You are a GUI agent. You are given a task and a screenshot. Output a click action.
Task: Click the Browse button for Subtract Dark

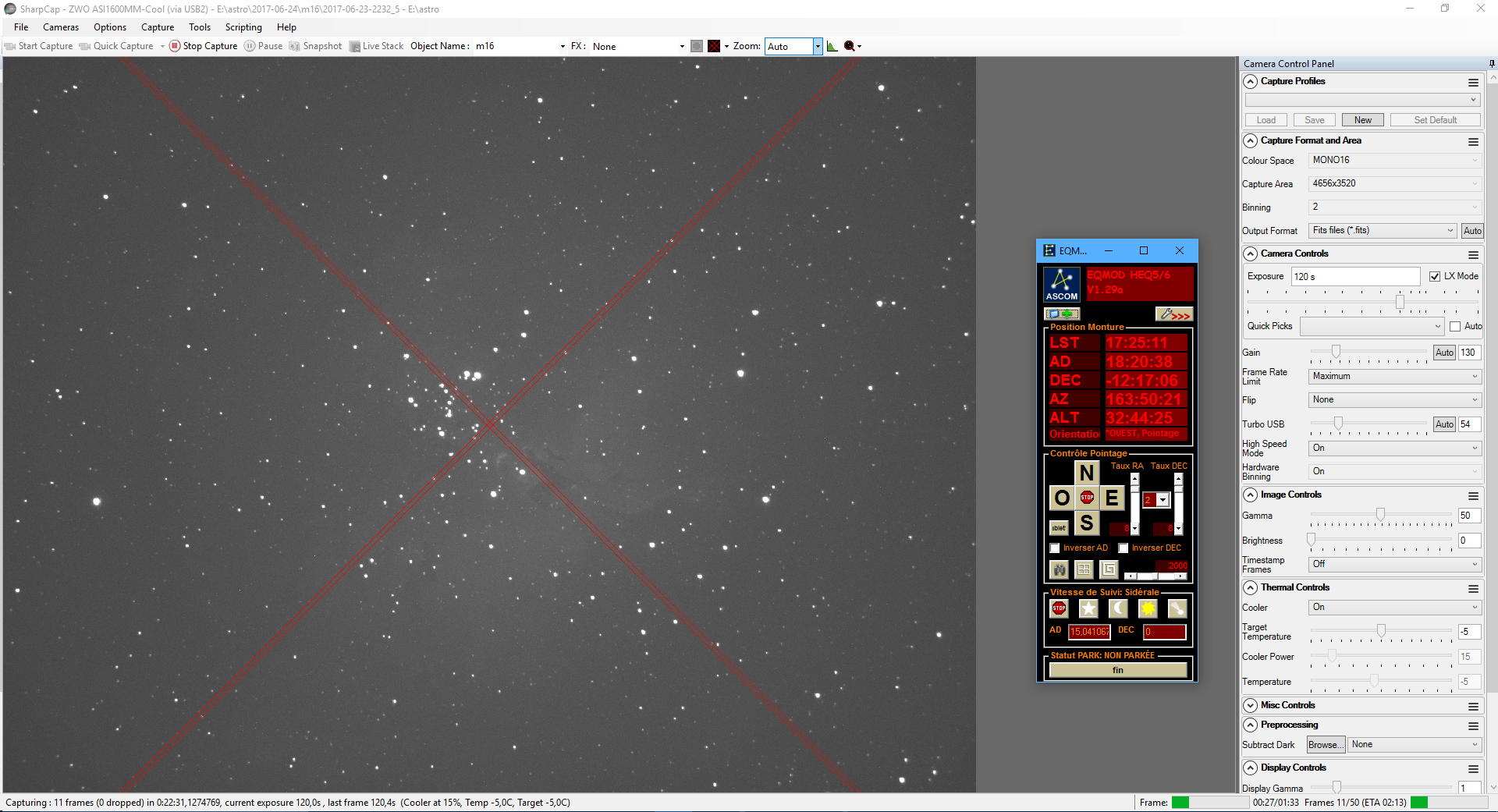1326,745
